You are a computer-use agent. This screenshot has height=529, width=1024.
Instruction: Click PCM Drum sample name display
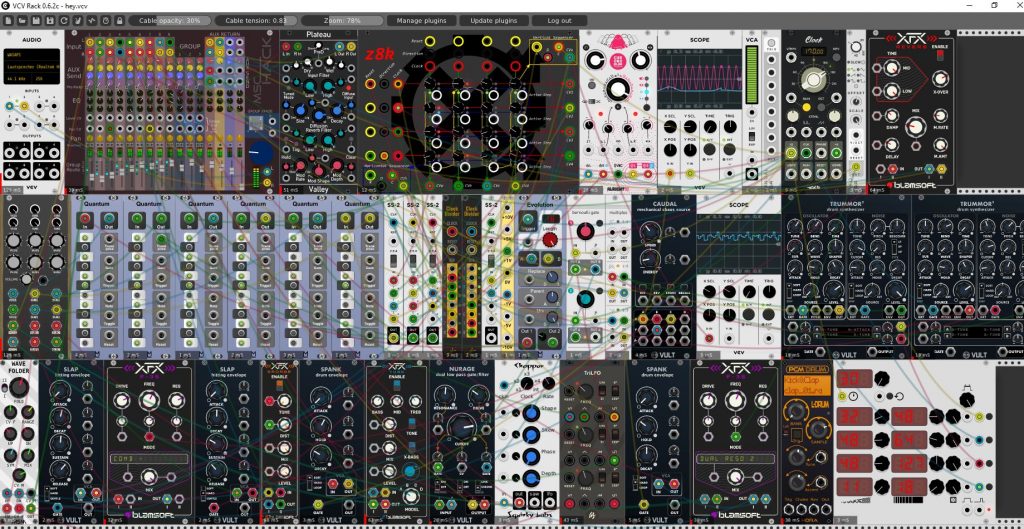(807, 385)
